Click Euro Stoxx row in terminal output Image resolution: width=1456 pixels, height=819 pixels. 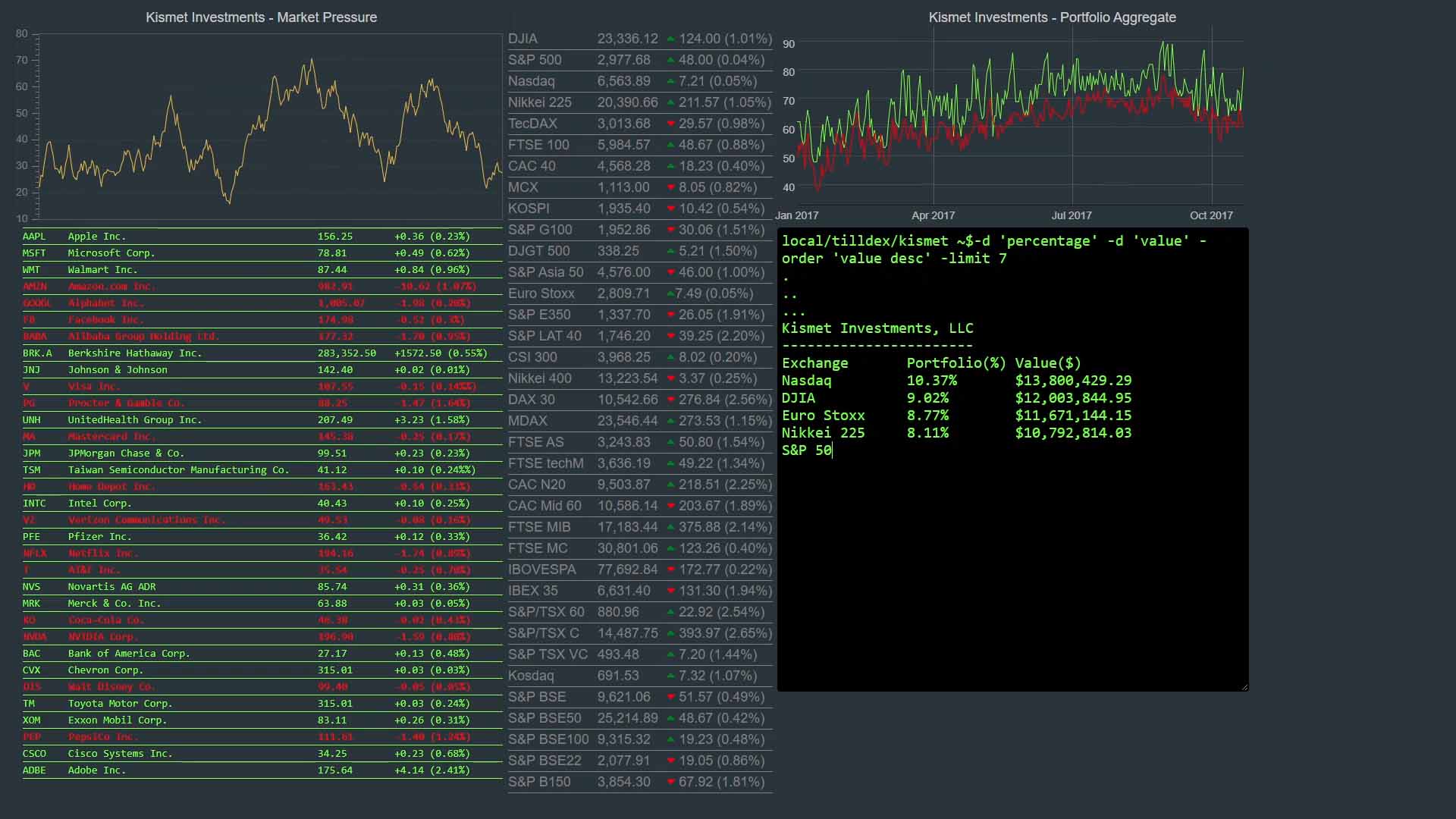pyautogui.click(x=956, y=416)
